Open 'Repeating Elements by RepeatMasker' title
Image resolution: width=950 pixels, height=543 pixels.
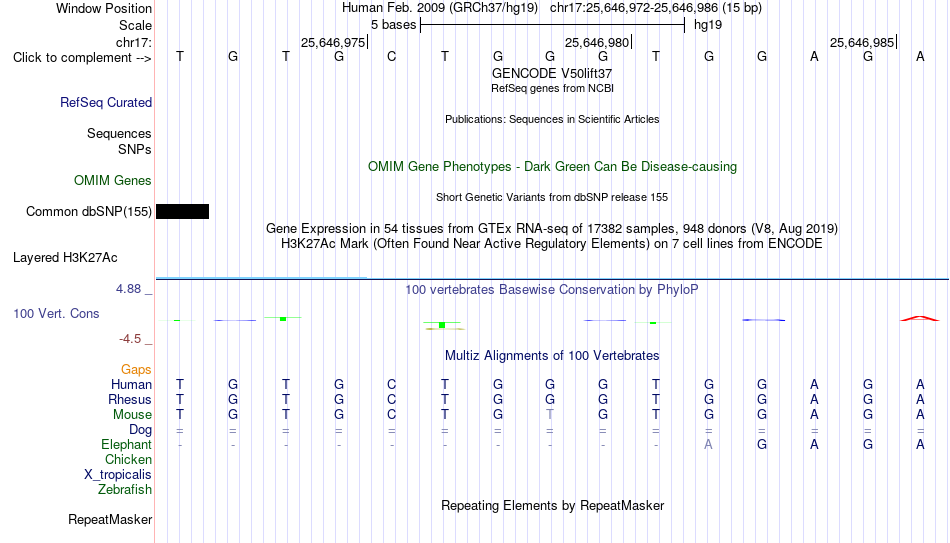[553, 505]
